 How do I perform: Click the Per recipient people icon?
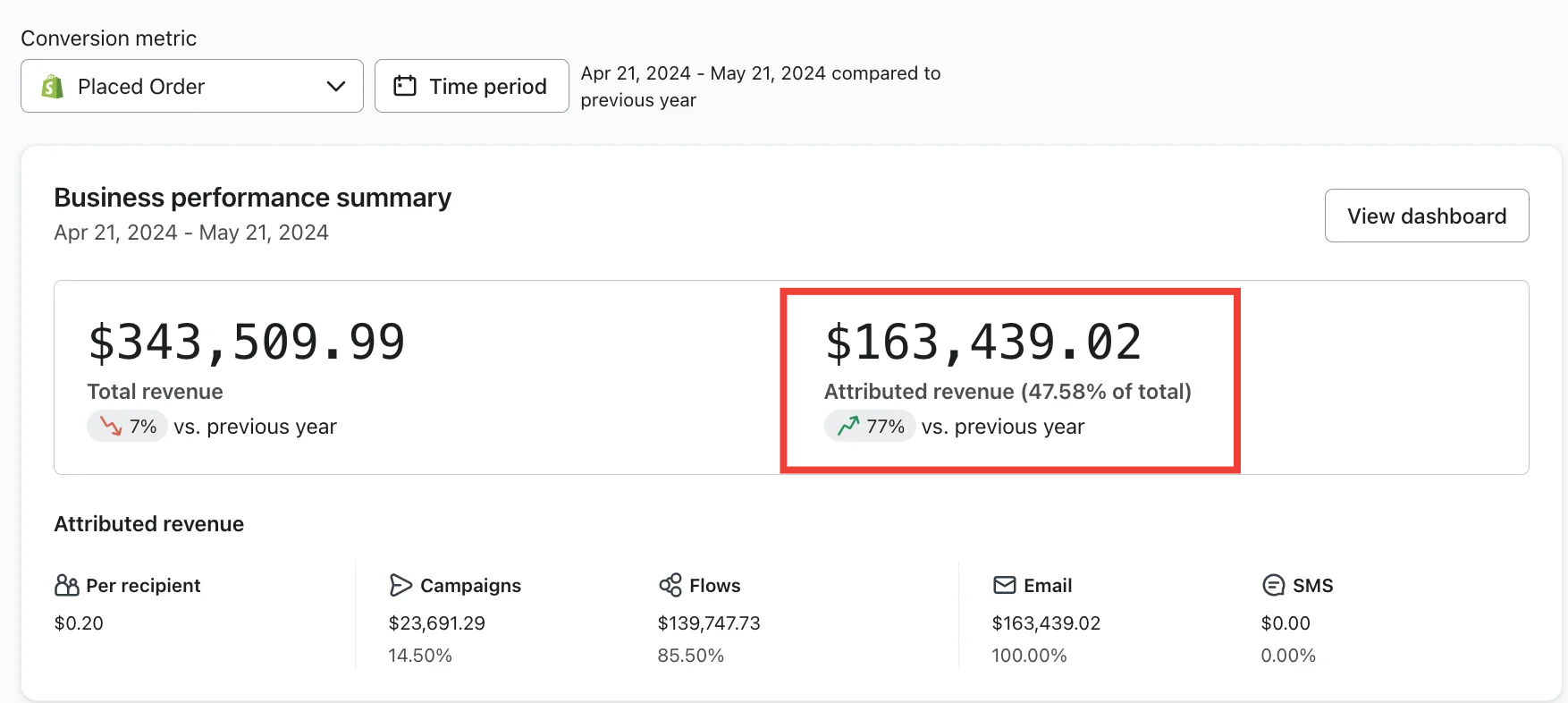point(67,586)
